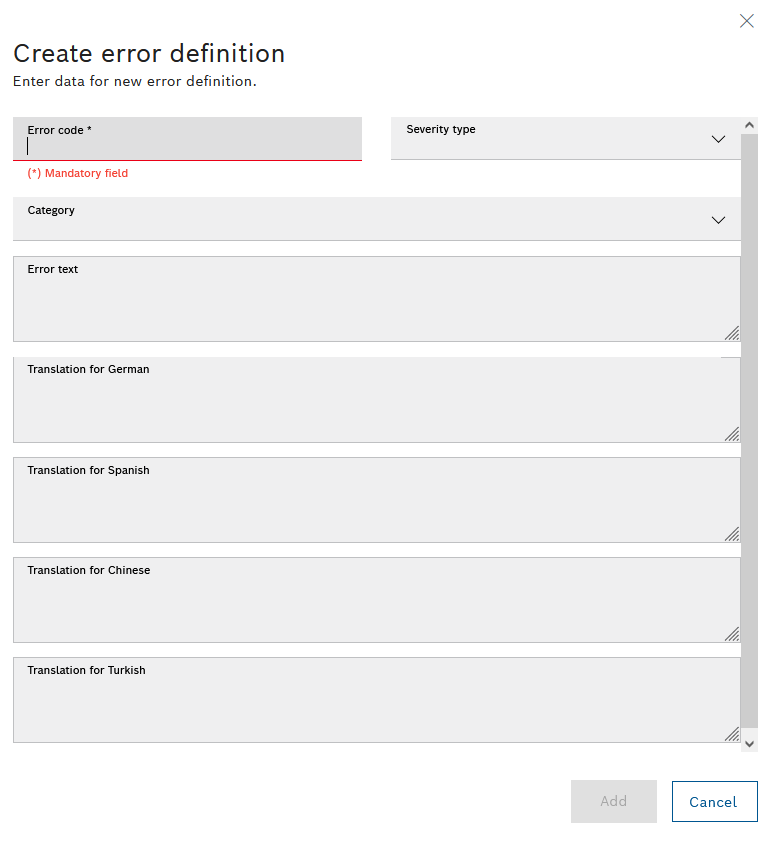Click the resize grip on Turkish translation box
The height and width of the screenshot is (845, 771).
pos(732,734)
